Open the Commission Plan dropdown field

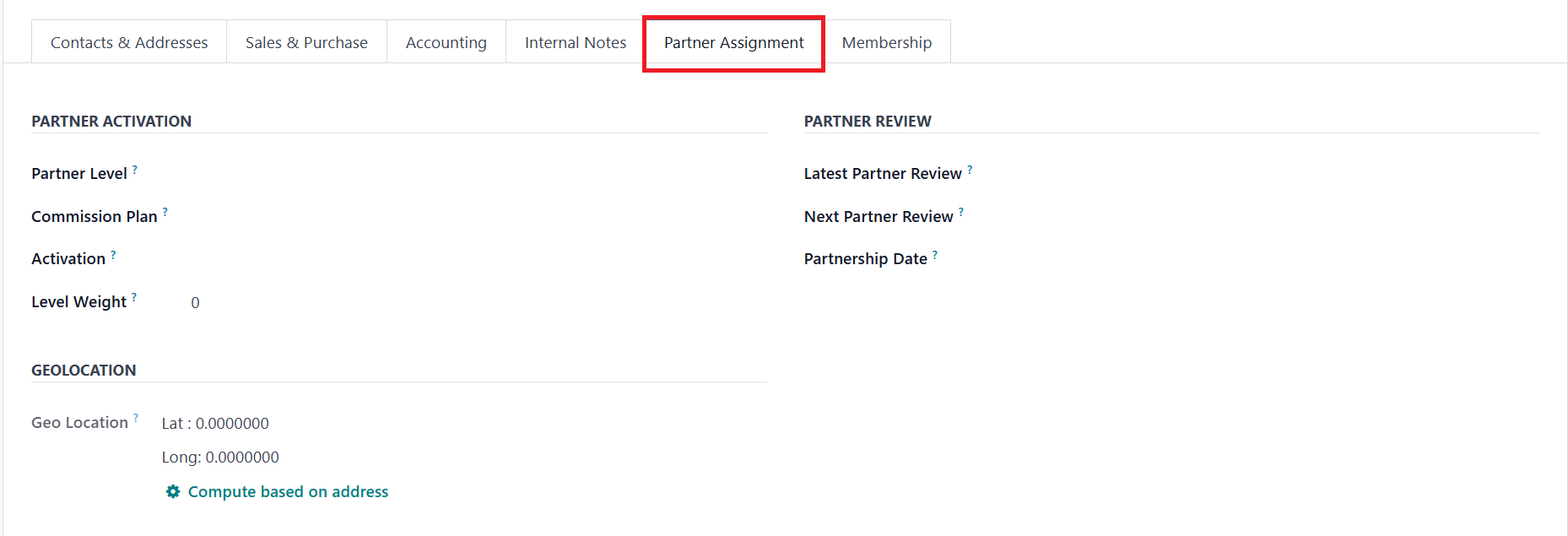click(473, 217)
